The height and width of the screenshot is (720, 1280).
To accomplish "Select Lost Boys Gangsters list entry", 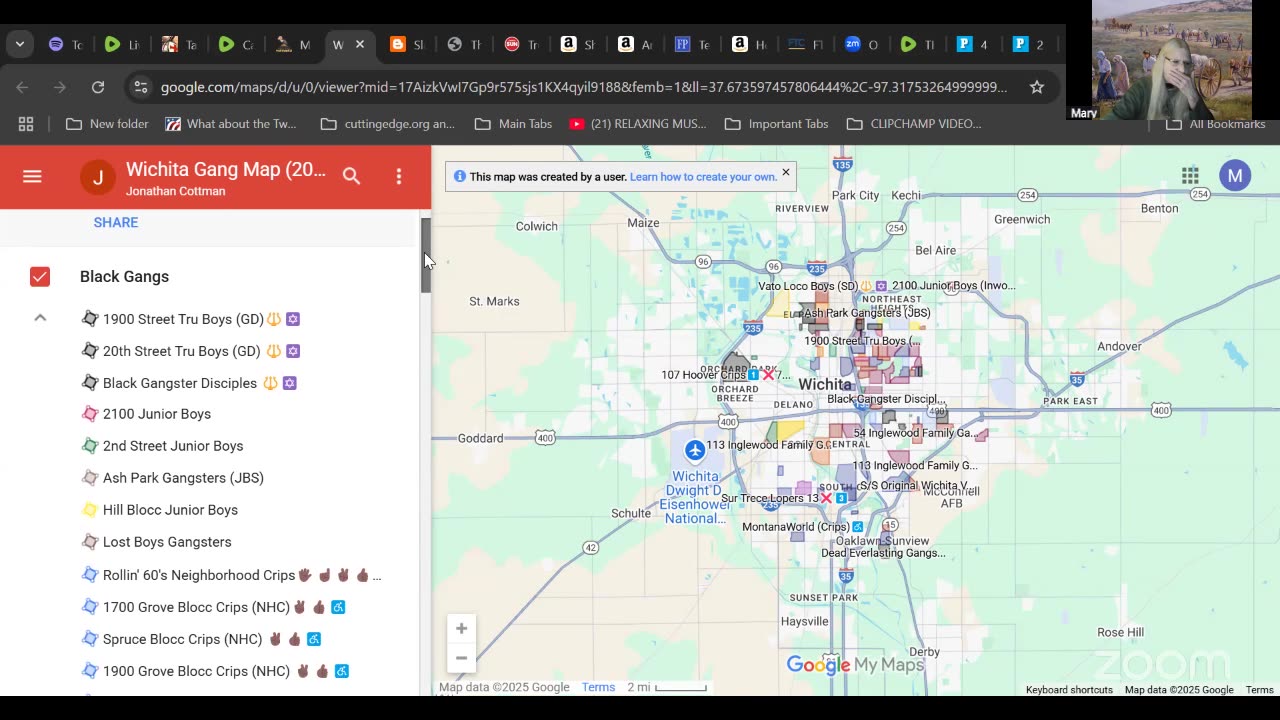I will pyautogui.click(x=167, y=542).
